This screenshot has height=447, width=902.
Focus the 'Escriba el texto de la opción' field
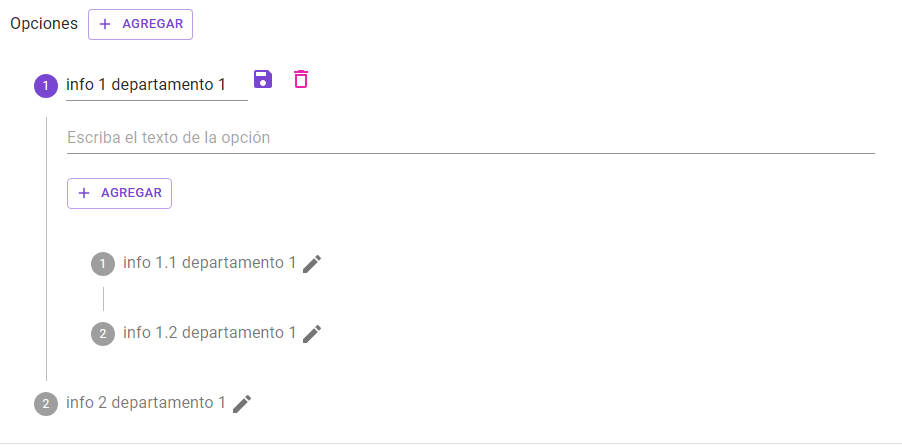(471, 138)
